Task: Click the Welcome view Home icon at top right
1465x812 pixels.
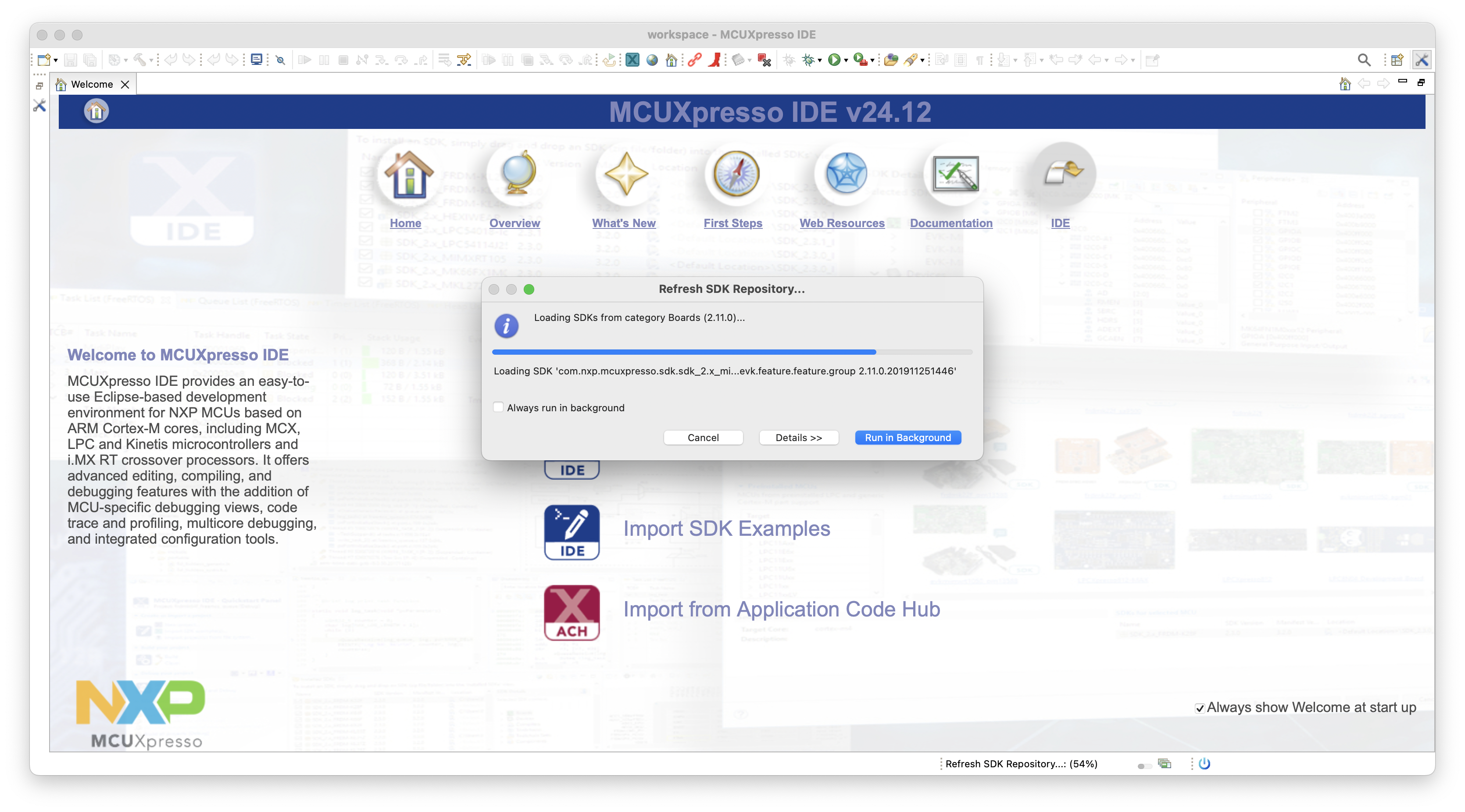Action: 1344,84
